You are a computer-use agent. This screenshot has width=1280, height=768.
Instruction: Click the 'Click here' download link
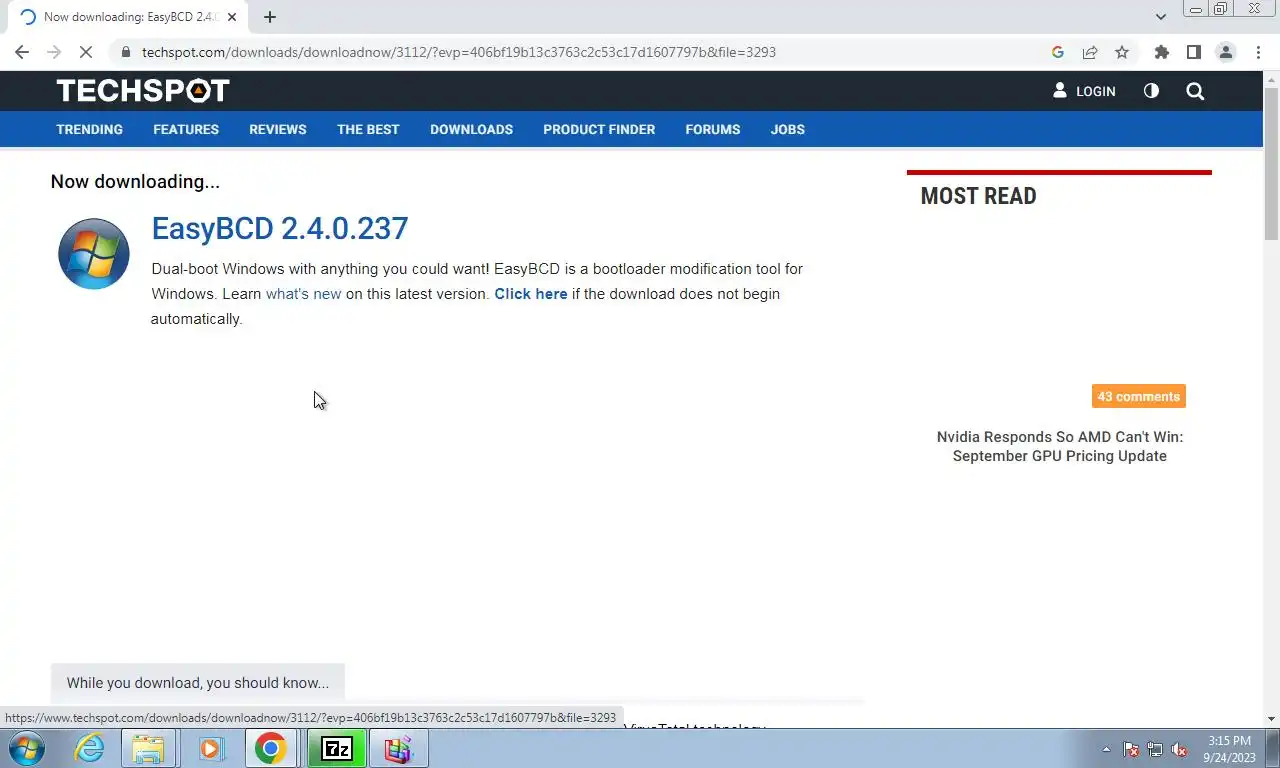(x=531, y=294)
